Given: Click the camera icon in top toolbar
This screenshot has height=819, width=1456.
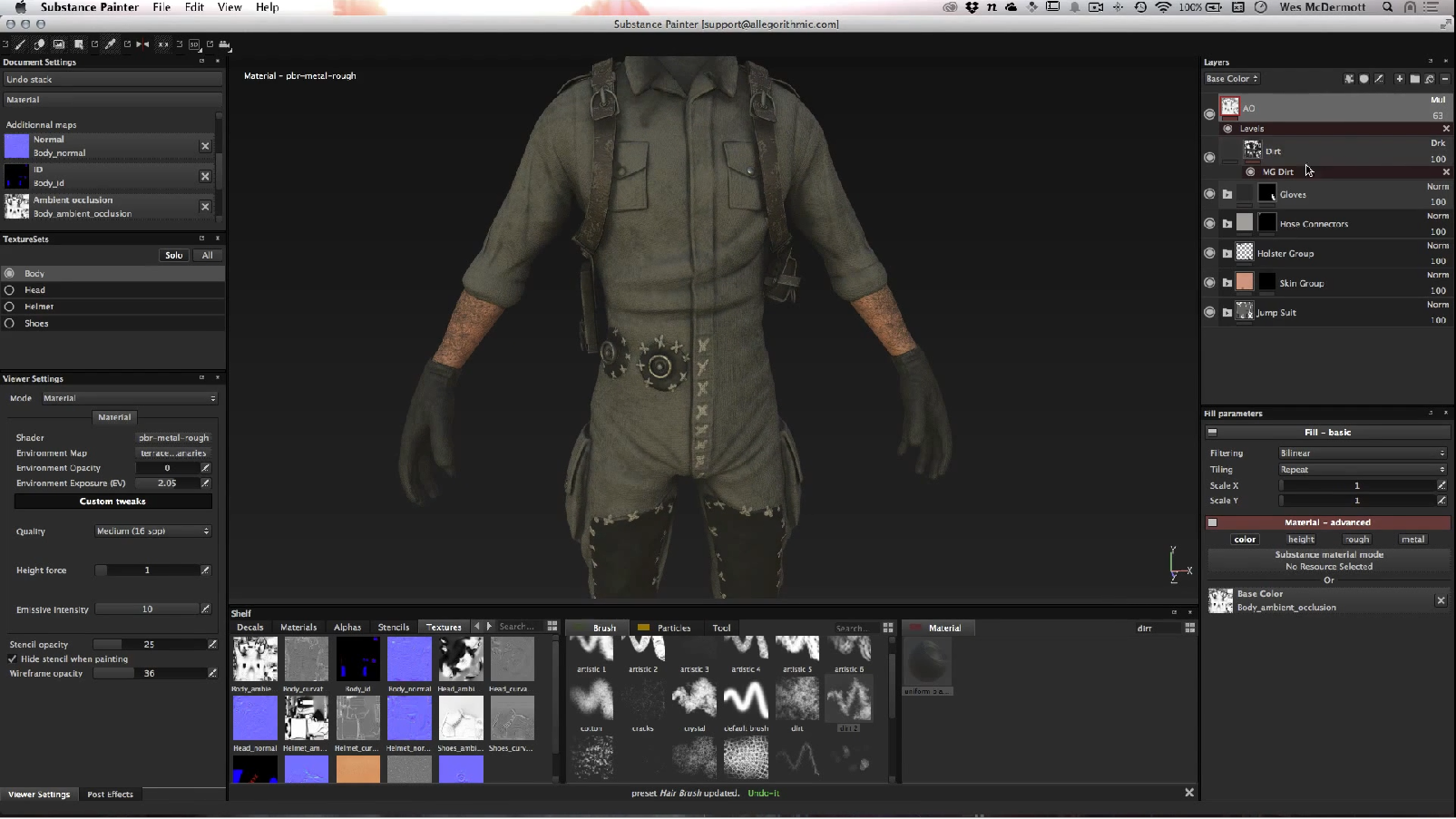Looking at the screenshot, I should 224,44.
